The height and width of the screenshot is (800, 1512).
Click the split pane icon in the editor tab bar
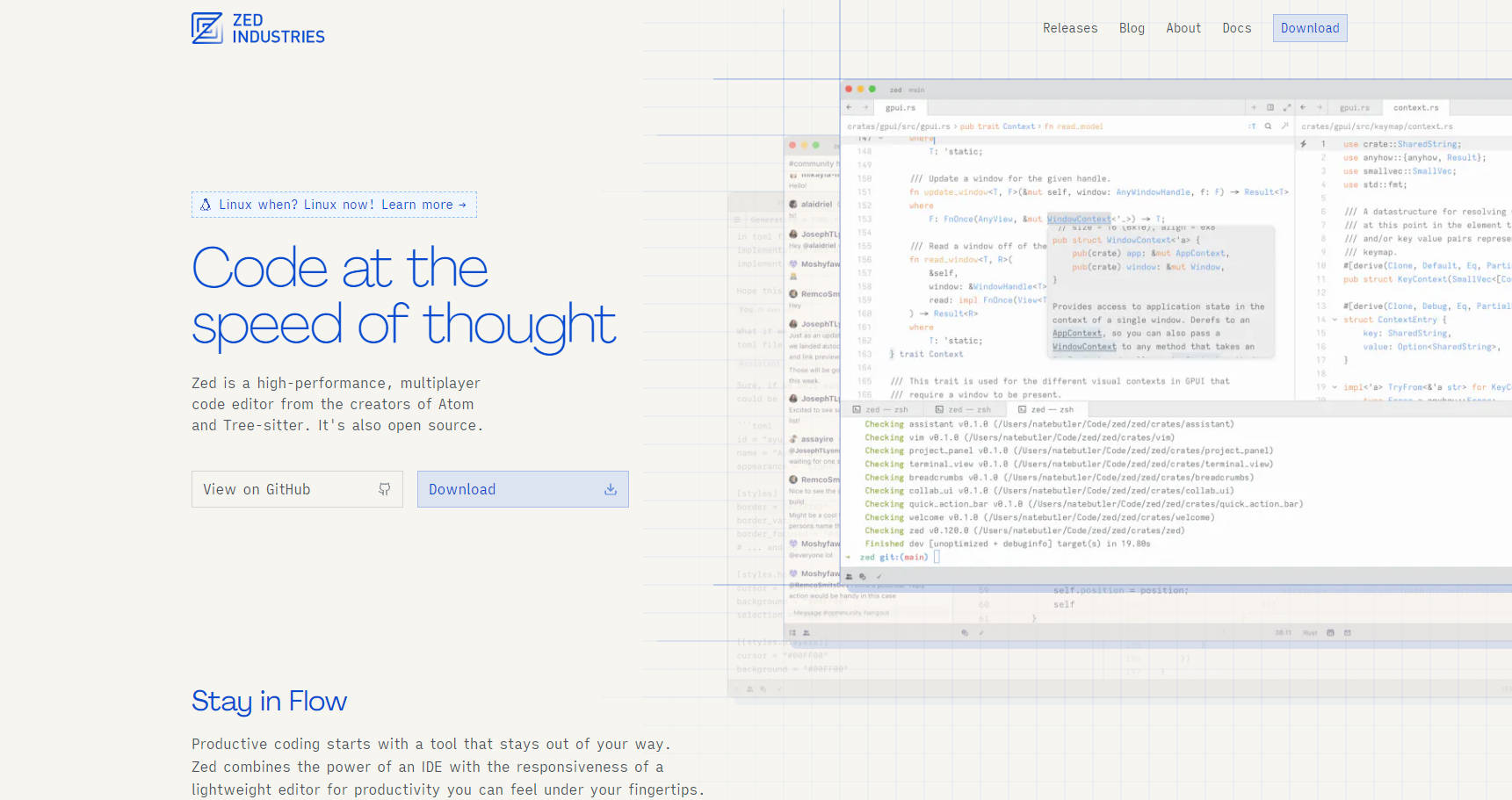click(x=1270, y=107)
